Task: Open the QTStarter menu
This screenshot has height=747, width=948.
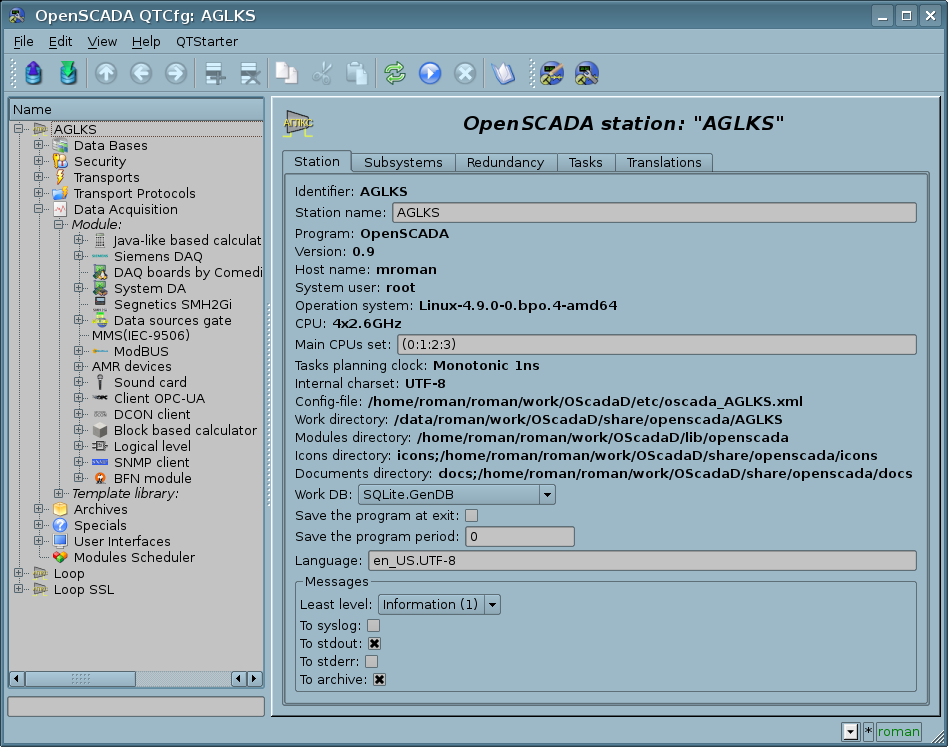Action: (207, 42)
